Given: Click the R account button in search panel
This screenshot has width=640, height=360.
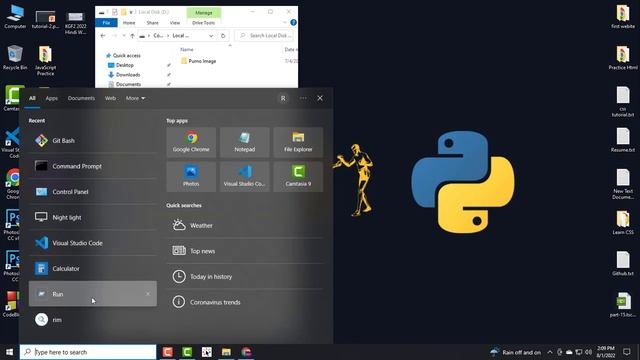Looking at the screenshot, I should pyautogui.click(x=283, y=98).
